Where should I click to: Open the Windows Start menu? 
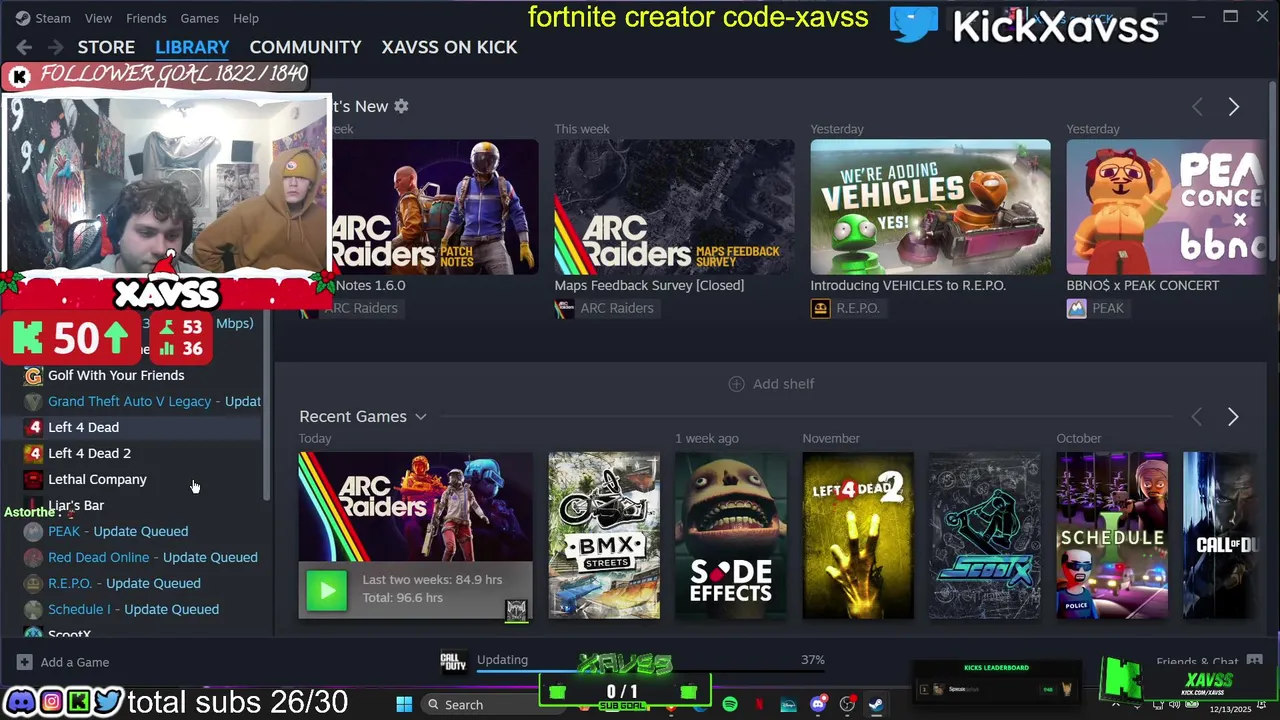404,704
